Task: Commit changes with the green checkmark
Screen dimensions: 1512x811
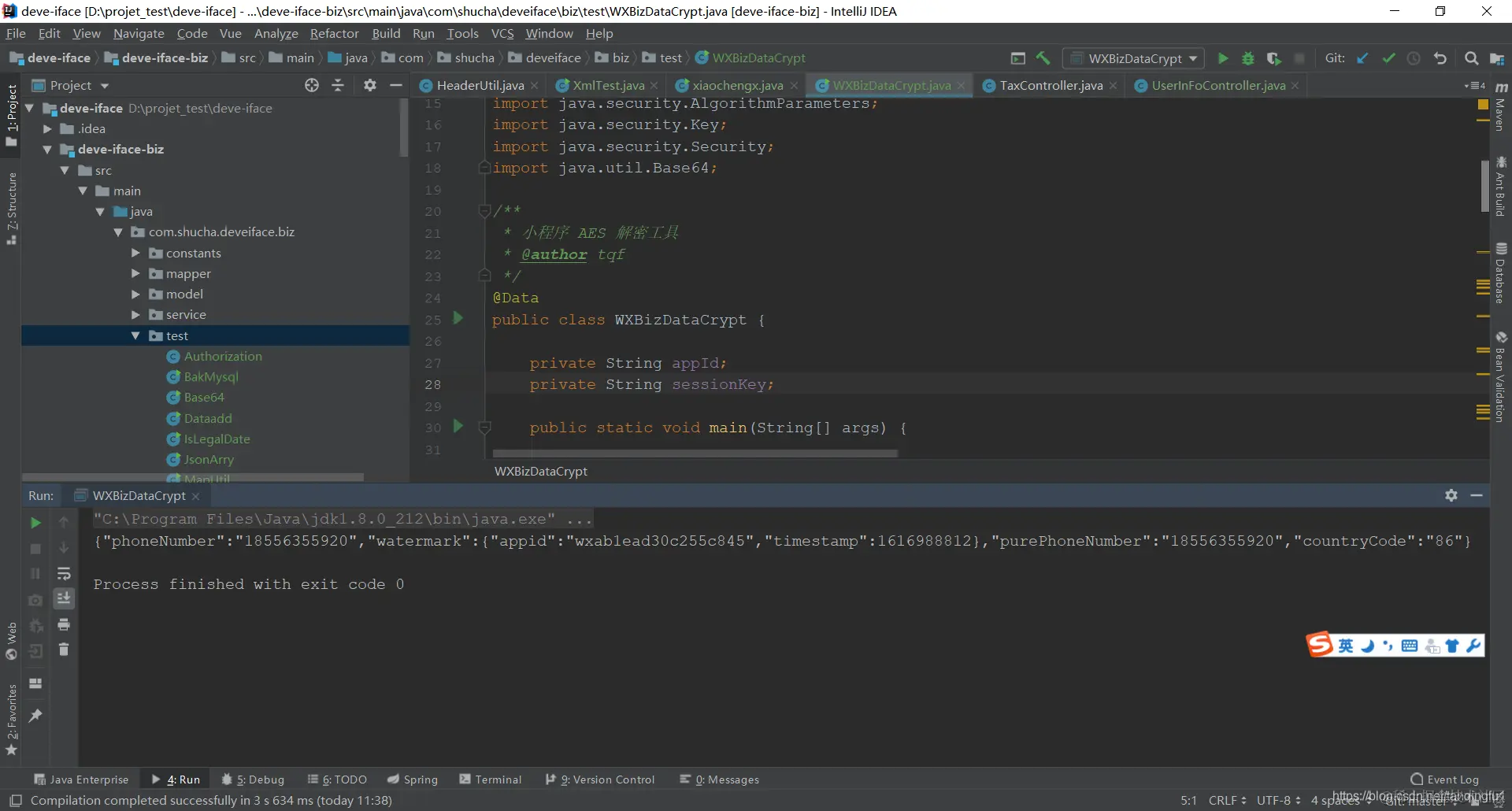Action: (x=1388, y=58)
